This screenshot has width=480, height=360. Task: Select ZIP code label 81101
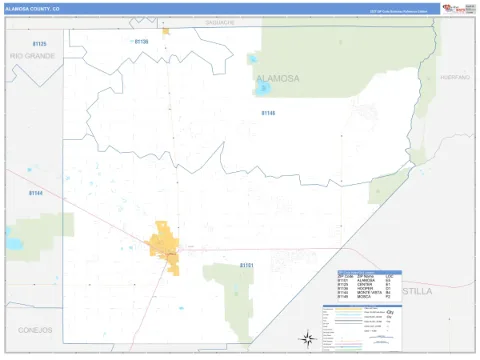click(247, 265)
